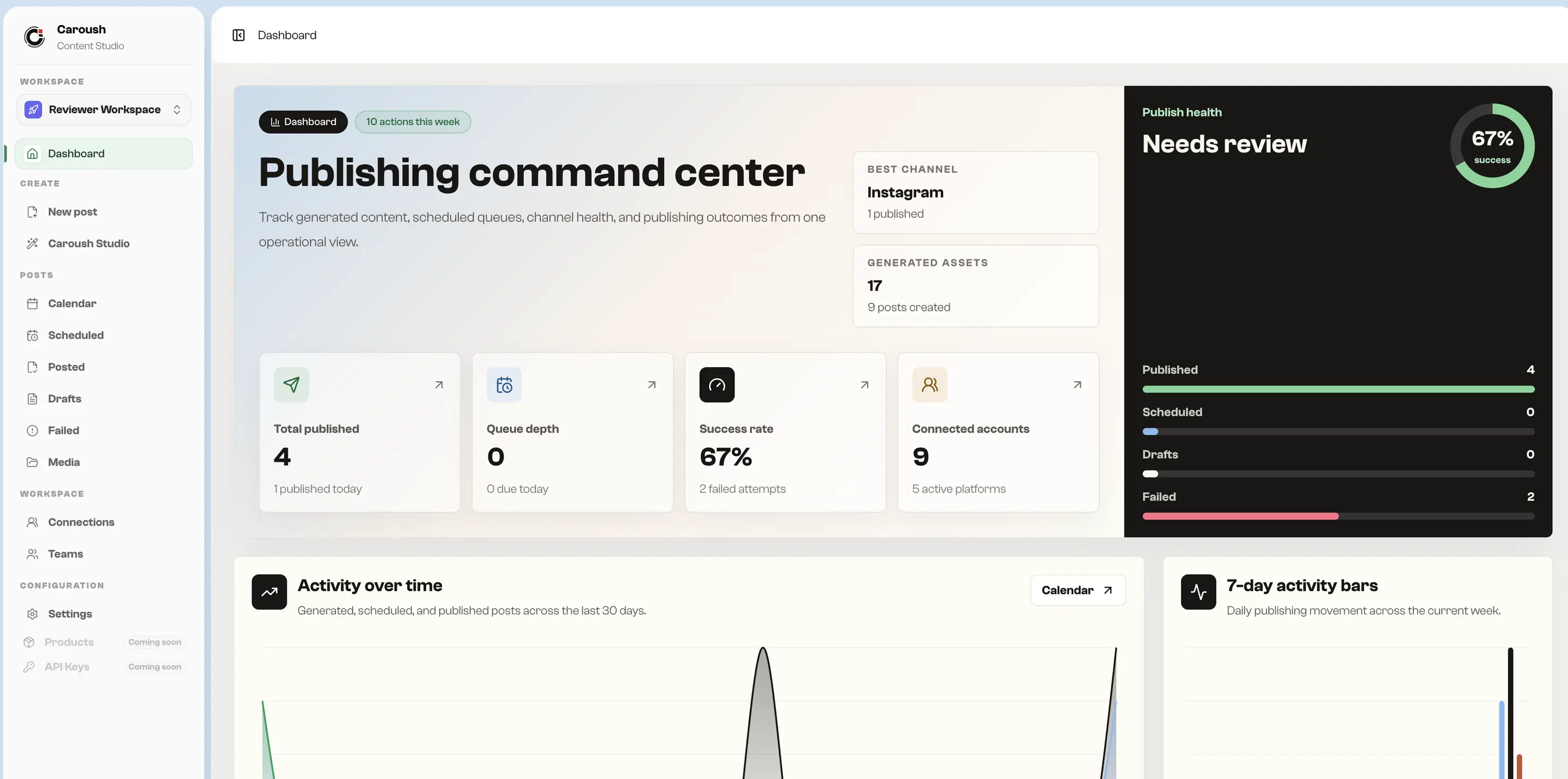This screenshot has height=779, width=1568.
Task: Click the '2 failed attempts' text
Action: [x=742, y=489]
